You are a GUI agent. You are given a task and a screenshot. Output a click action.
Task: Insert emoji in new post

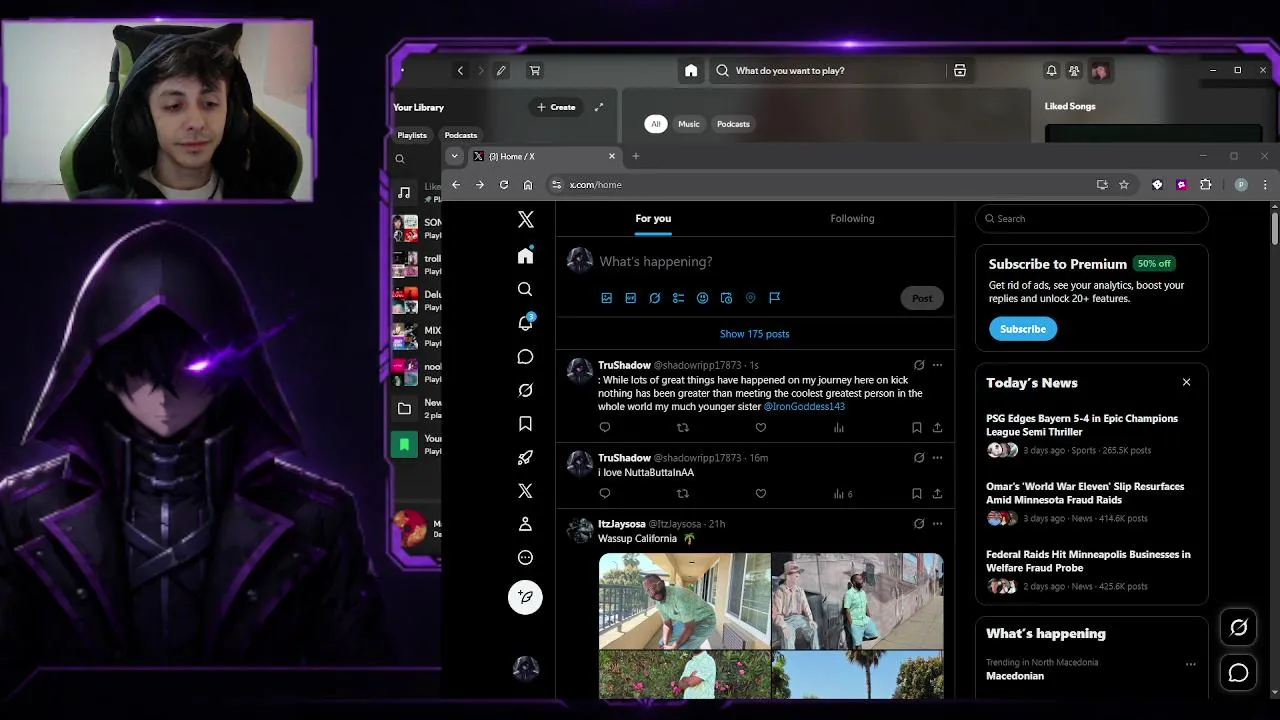pos(702,298)
